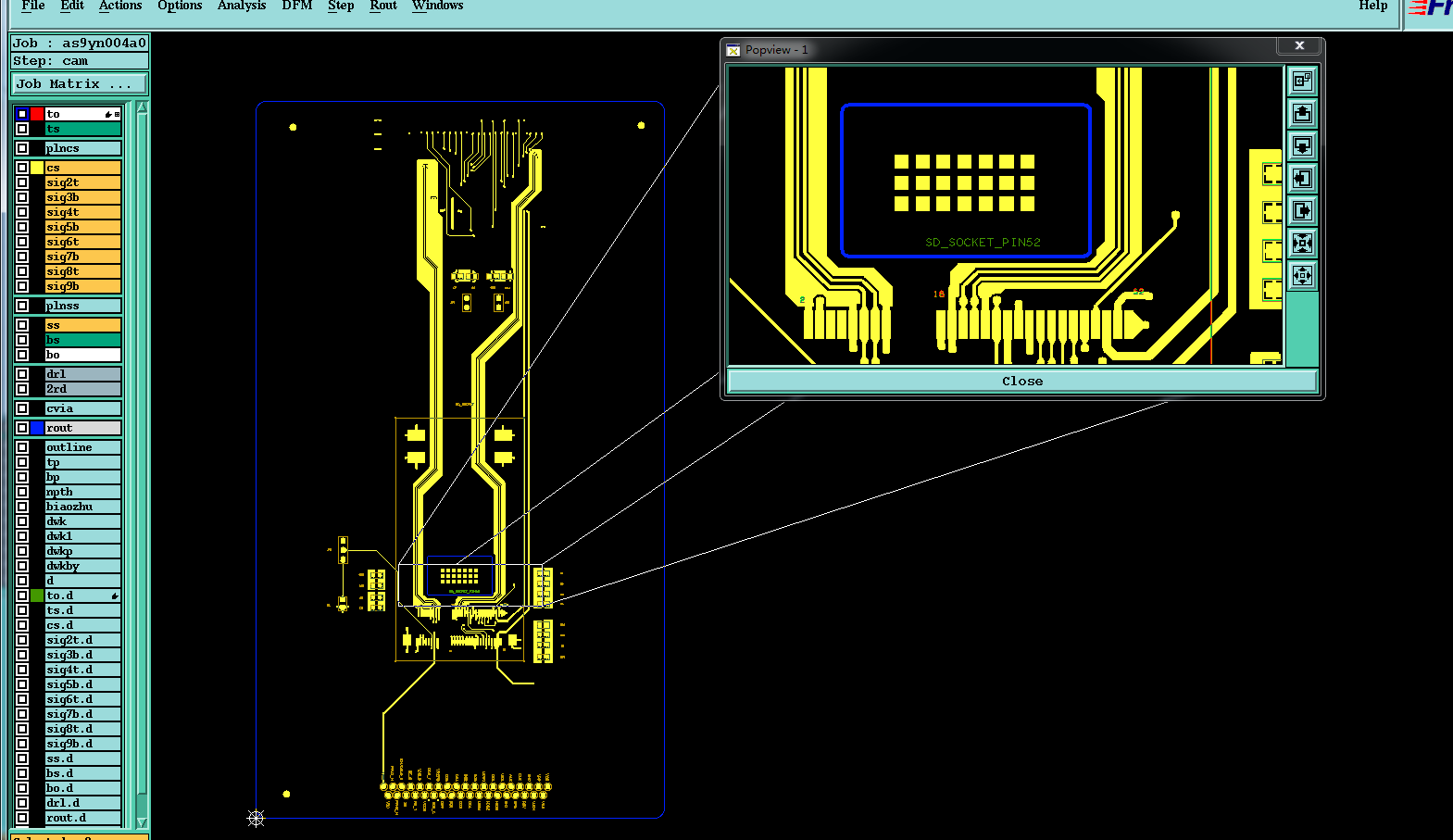1453x840 pixels.
Task: Open the Step menu
Action: [x=341, y=6]
